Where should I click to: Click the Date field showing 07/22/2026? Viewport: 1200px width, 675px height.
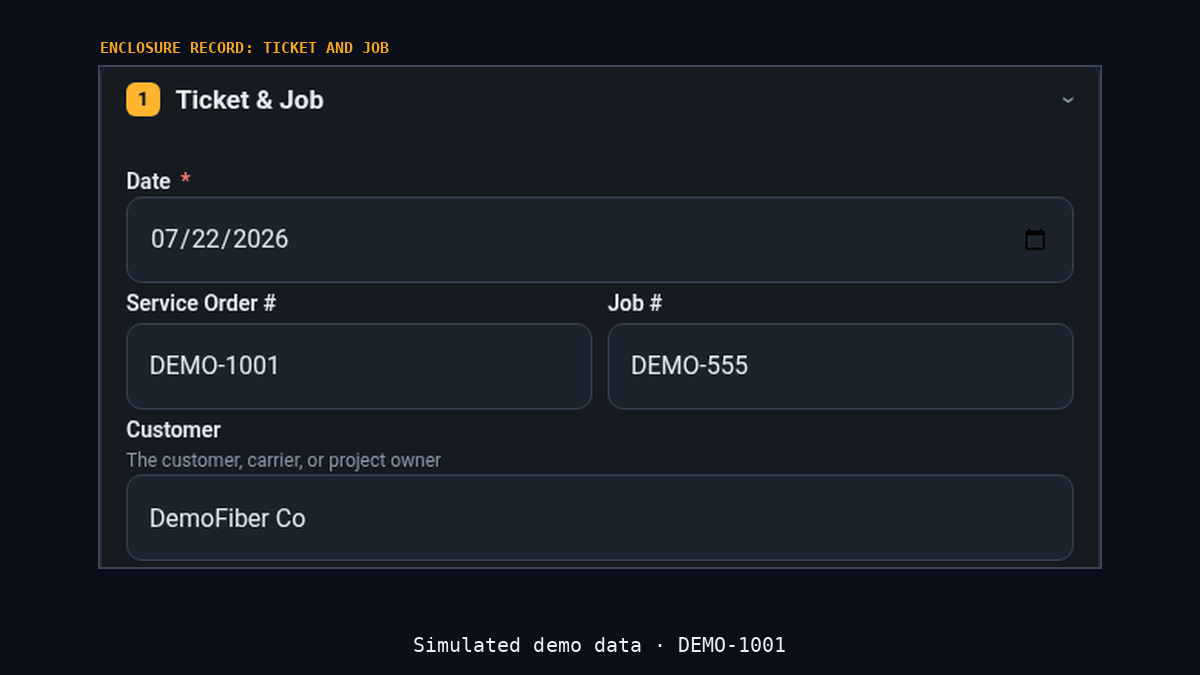coord(600,240)
